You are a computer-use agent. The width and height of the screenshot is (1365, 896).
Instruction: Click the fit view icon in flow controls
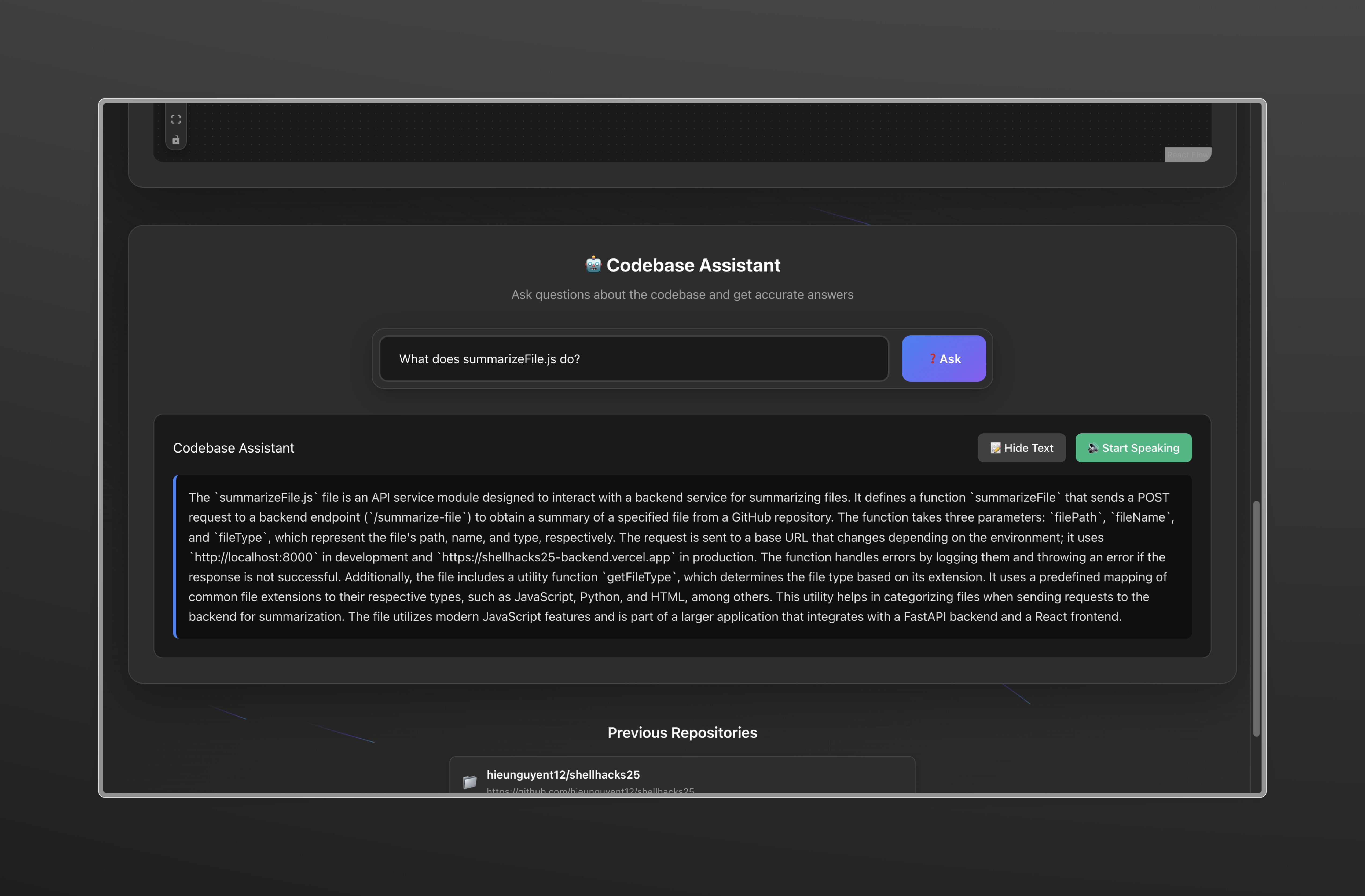[176, 119]
